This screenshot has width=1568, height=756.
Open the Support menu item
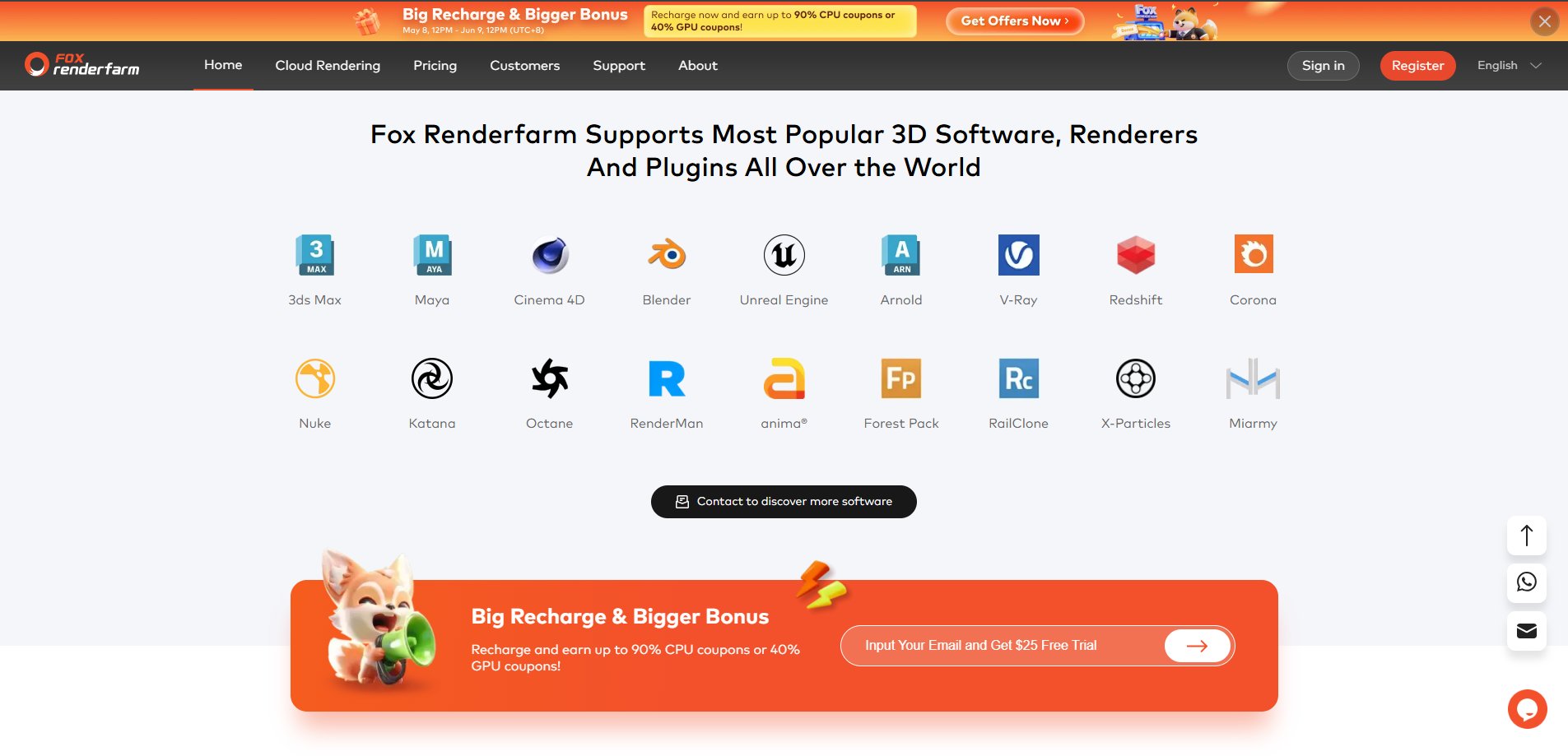pyautogui.click(x=619, y=66)
